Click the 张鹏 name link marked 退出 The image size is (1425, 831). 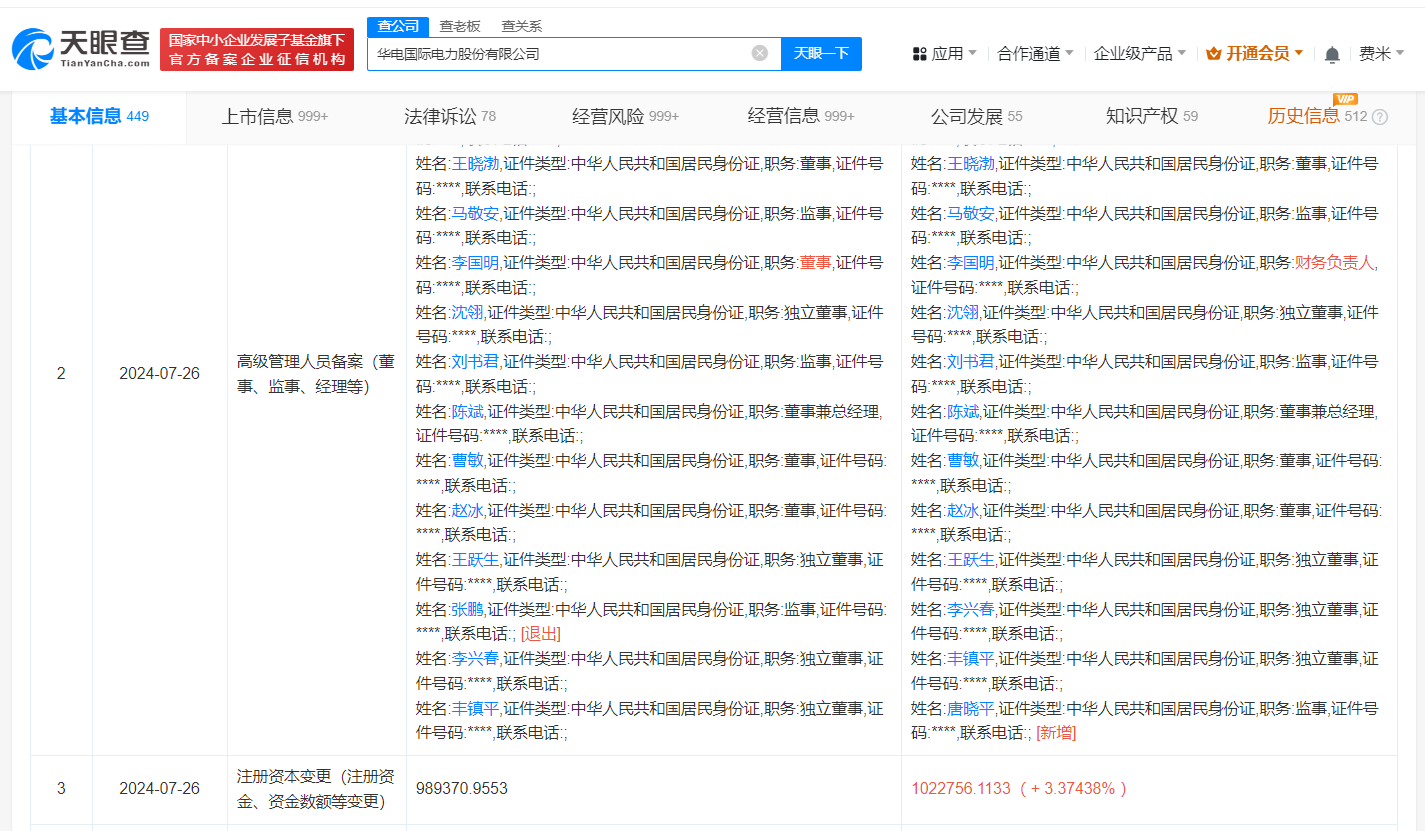(467, 609)
